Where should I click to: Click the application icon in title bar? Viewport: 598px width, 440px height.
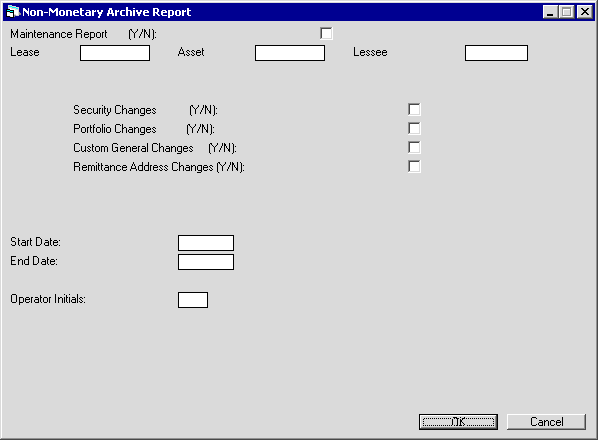[x=13, y=12]
